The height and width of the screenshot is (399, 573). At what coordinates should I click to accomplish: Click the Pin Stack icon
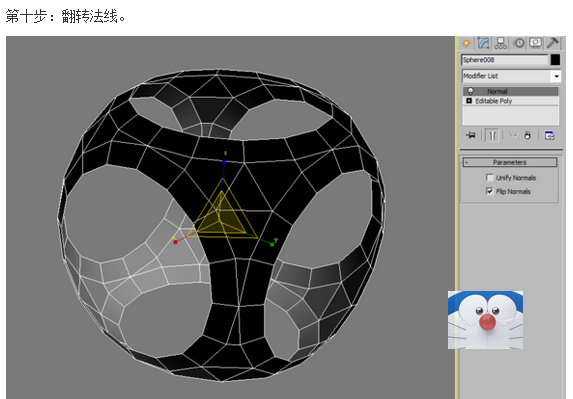471,136
